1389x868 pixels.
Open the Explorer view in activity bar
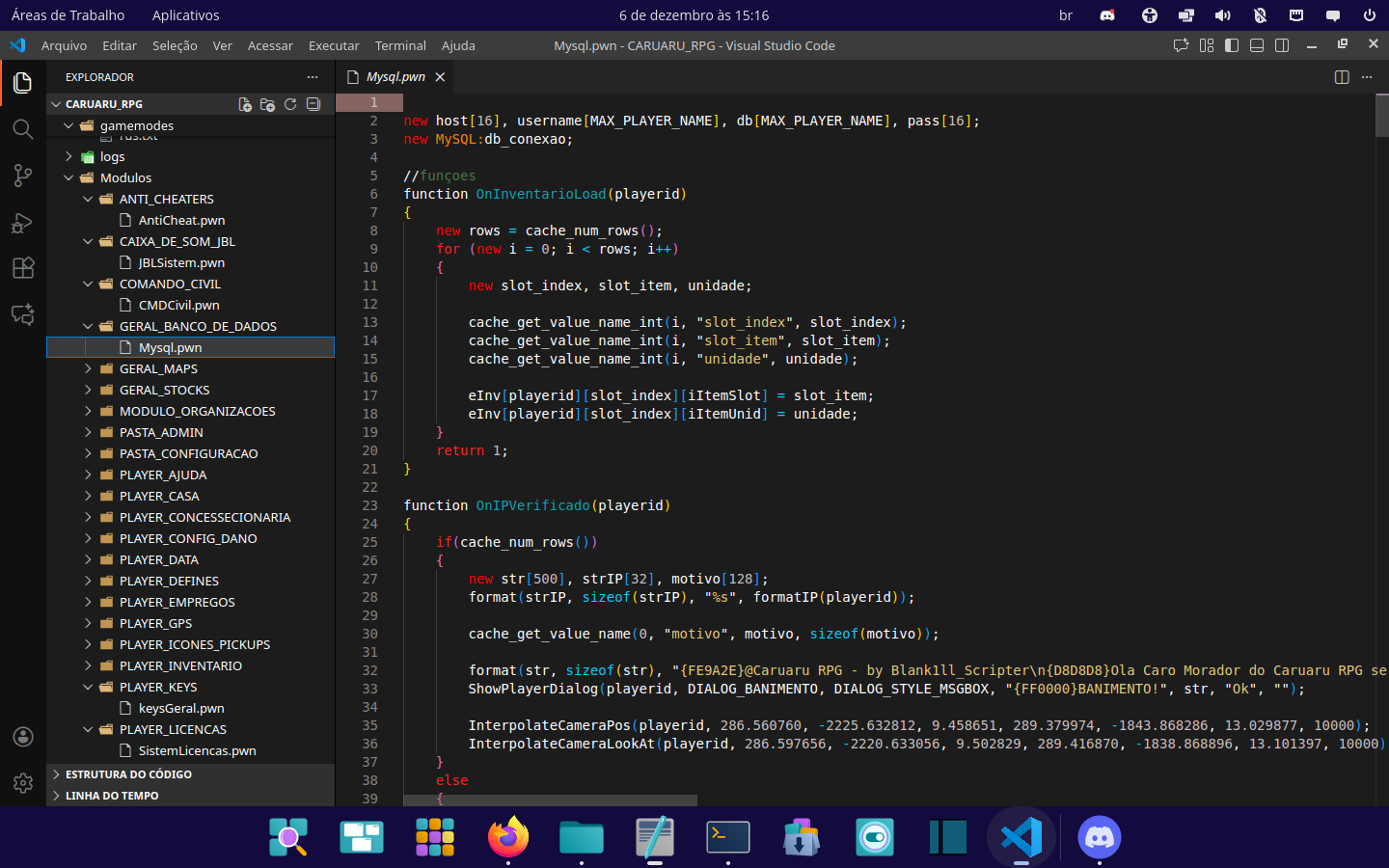click(x=23, y=83)
